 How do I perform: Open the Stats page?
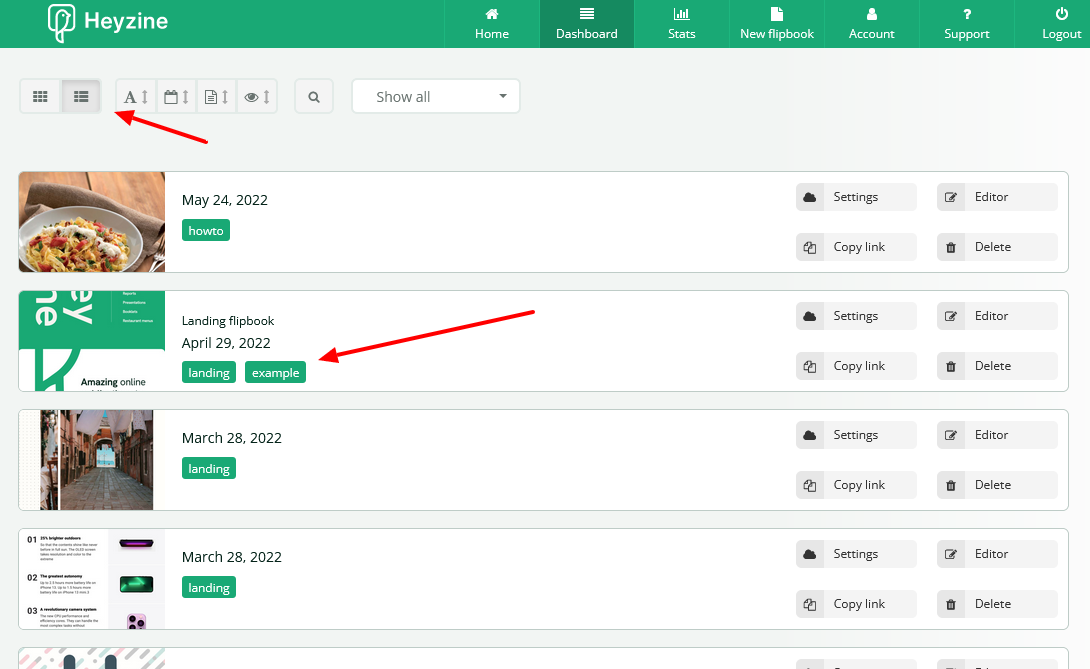coord(681,24)
